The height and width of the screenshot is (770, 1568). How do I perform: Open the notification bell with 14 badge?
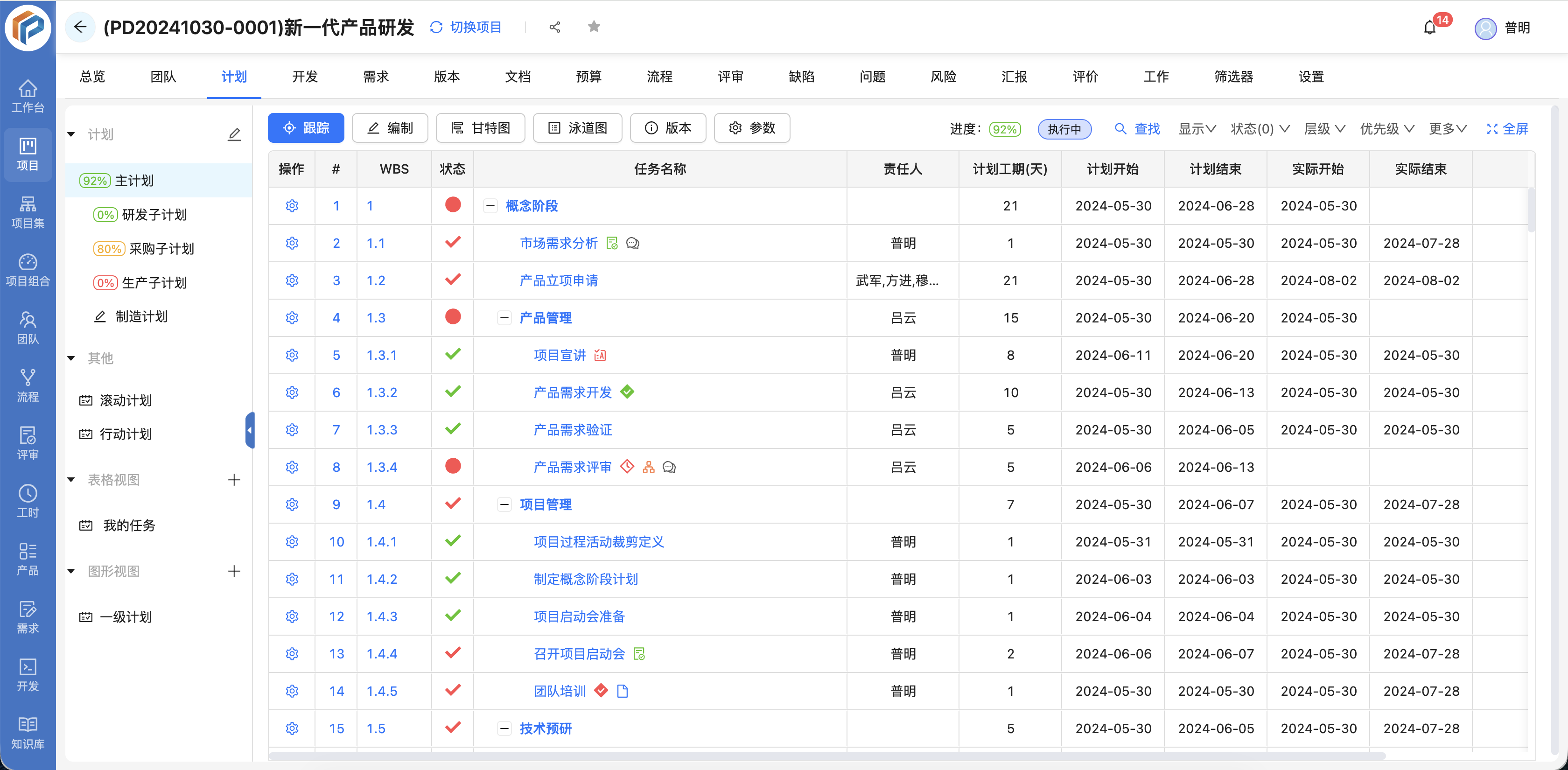(x=1430, y=28)
